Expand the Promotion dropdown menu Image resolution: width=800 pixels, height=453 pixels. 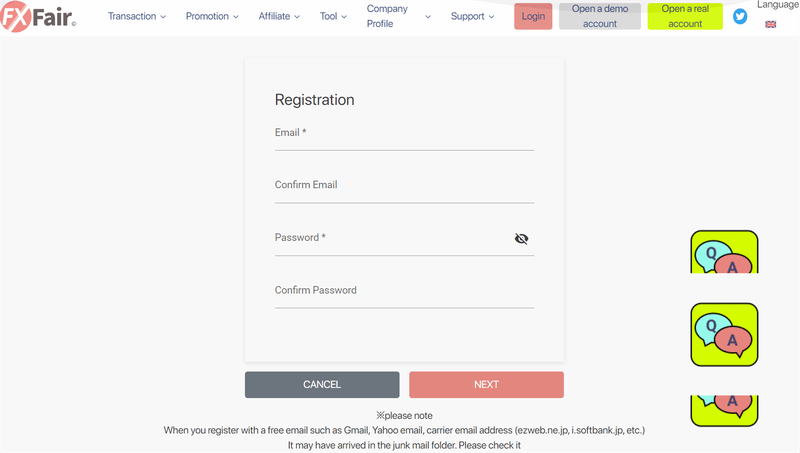point(212,16)
